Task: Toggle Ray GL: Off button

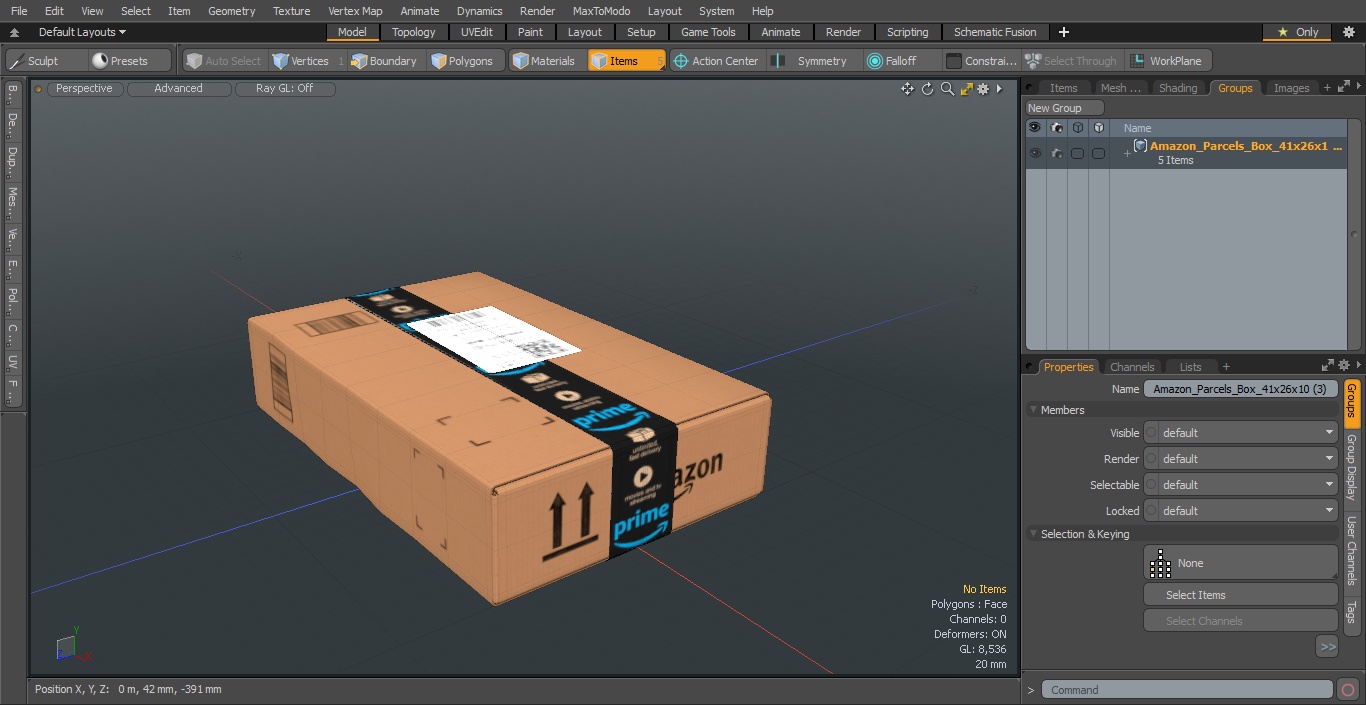Action: 285,89
